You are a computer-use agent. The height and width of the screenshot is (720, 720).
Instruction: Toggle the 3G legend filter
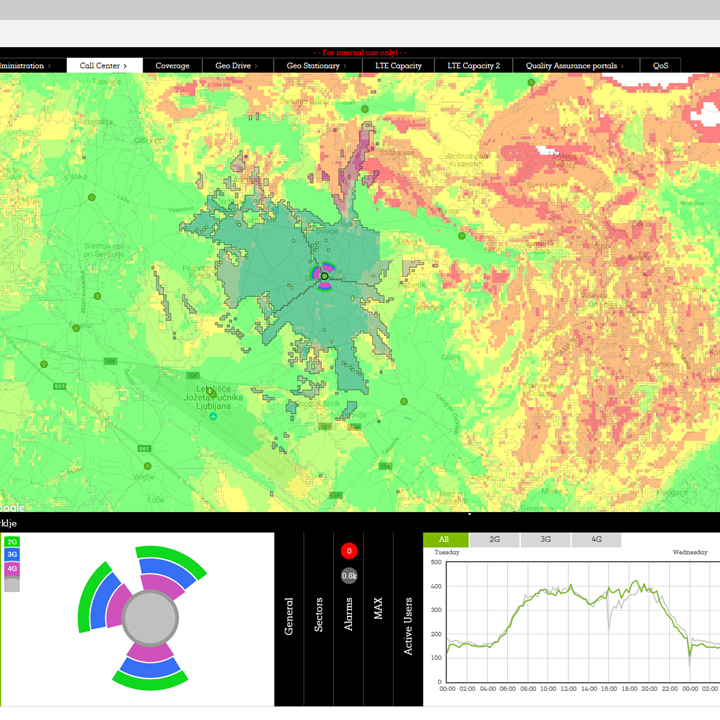pyautogui.click(x=12, y=555)
